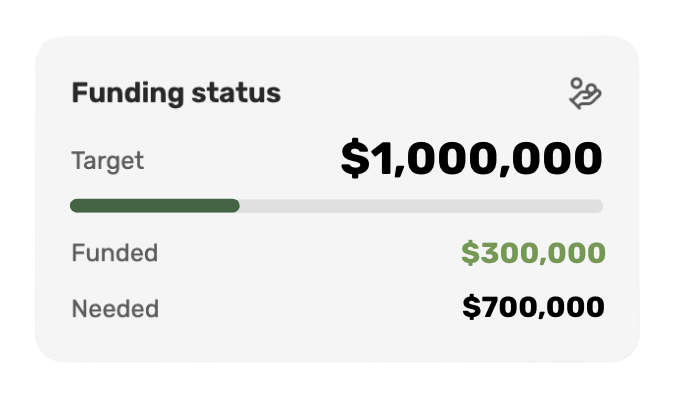Click the gray unfilled progress bar section
Image resolution: width=682 pixels, height=398 pixels.
click(421, 206)
